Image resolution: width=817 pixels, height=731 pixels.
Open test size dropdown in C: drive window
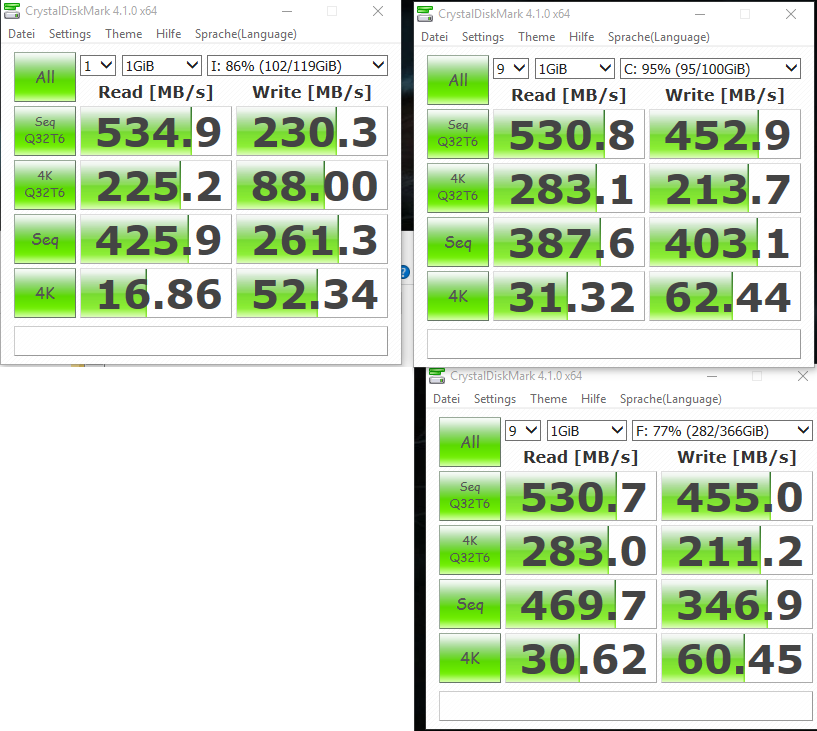(575, 69)
